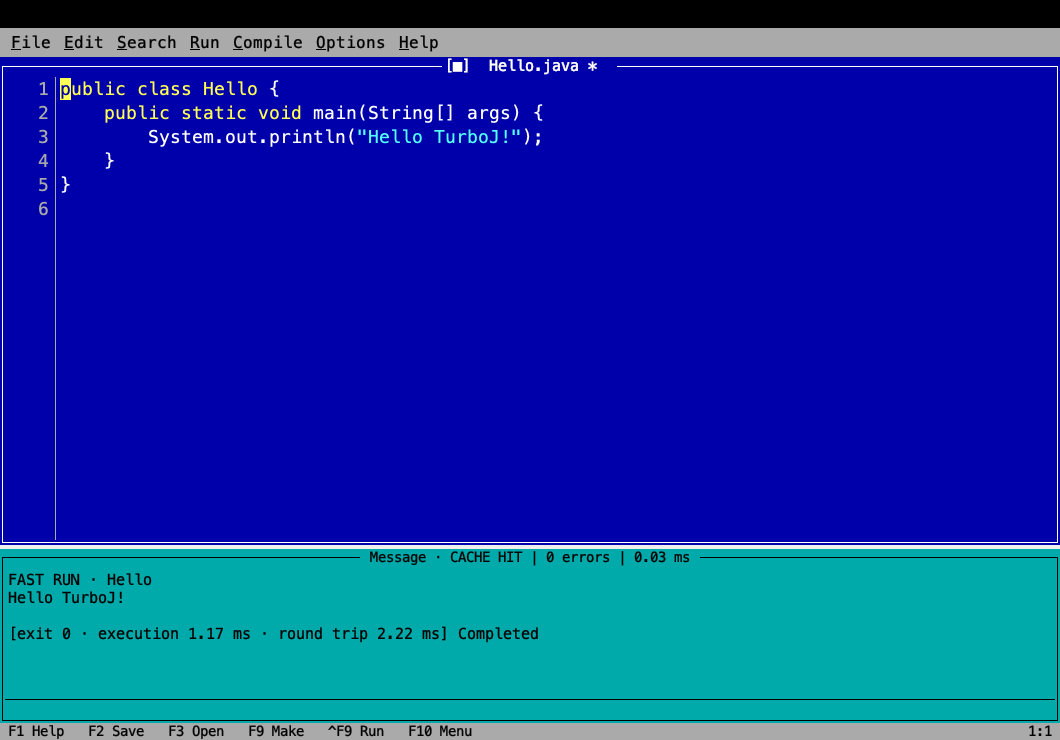Screen dimensions: 1060x740
Task: Click the 'exit 0' text in output
Action: click(x=43, y=634)
